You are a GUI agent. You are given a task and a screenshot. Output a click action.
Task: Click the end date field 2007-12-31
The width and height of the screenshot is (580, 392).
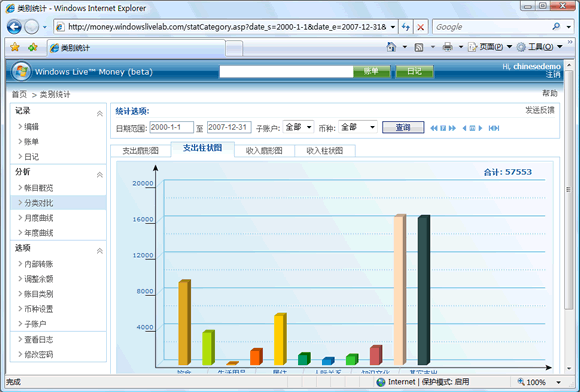(229, 127)
